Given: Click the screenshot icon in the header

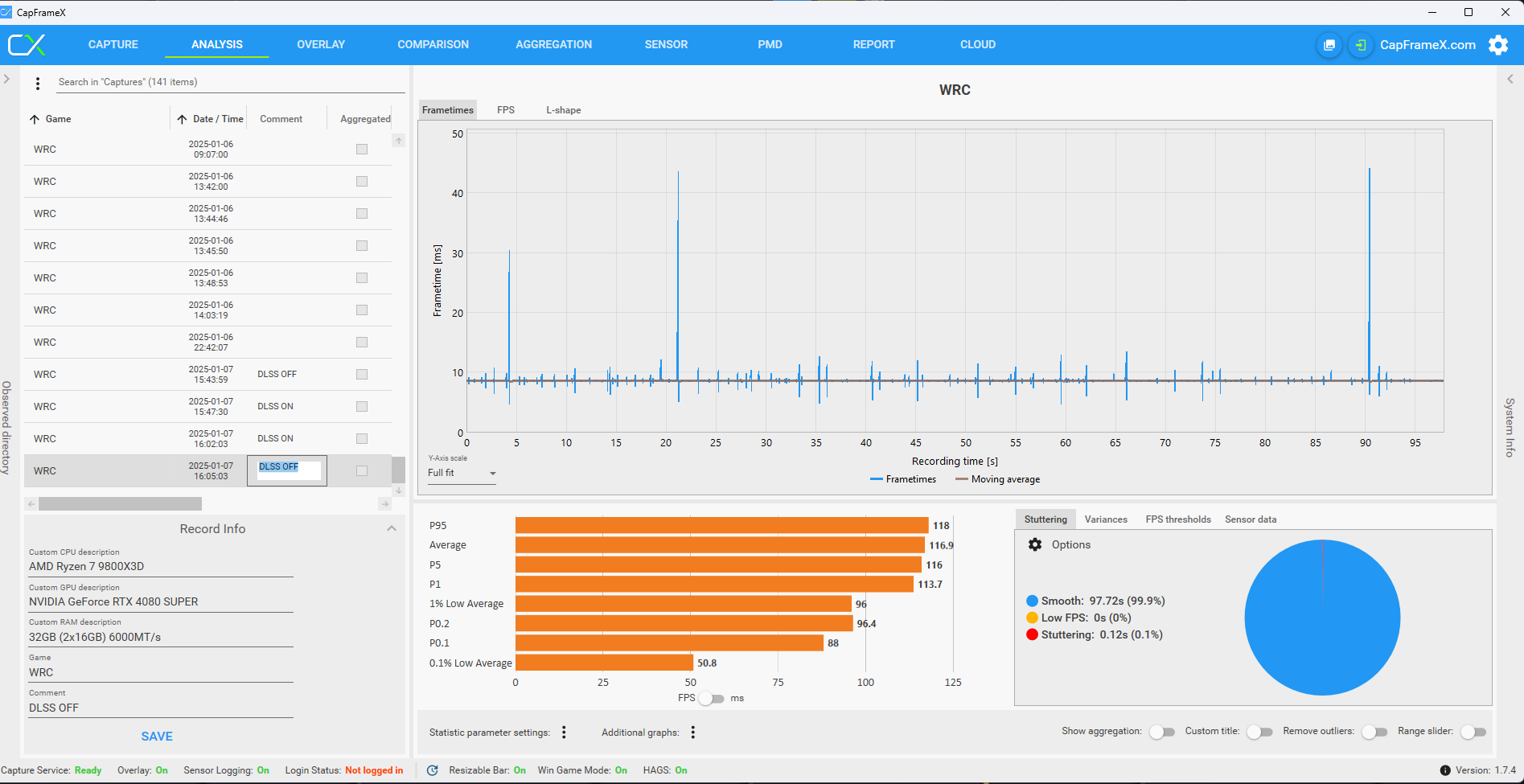Looking at the screenshot, I should pyautogui.click(x=1329, y=45).
